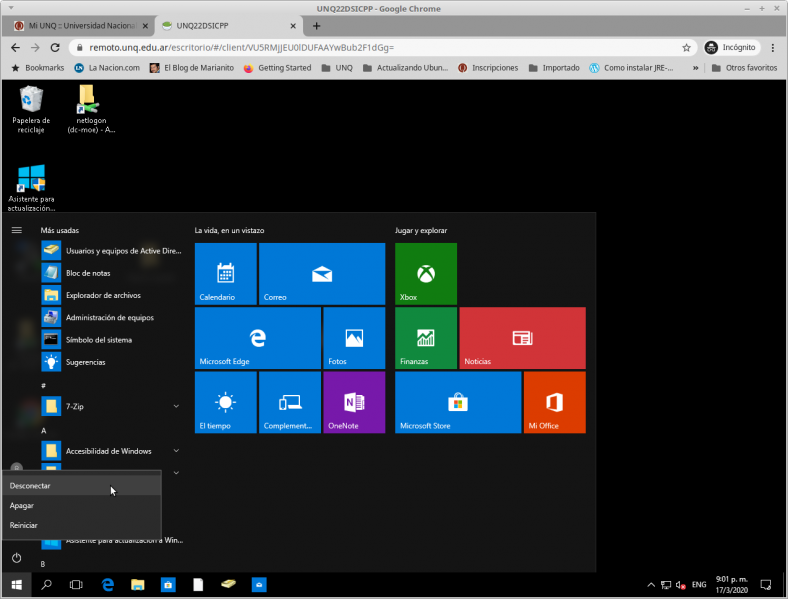Open the Calendario tile
This screenshot has width=788, height=599.
226,274
